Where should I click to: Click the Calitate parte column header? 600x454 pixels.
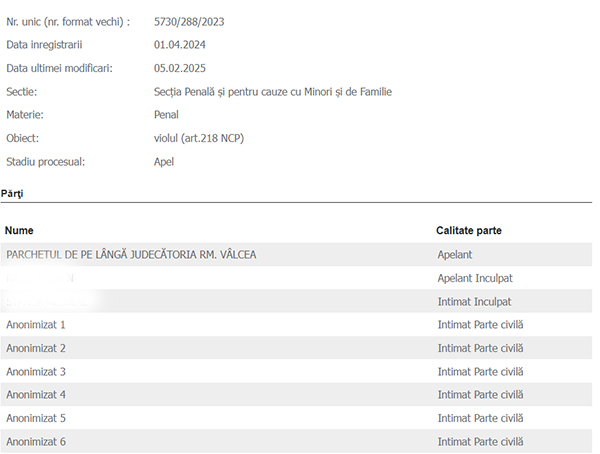pos(469,230)
